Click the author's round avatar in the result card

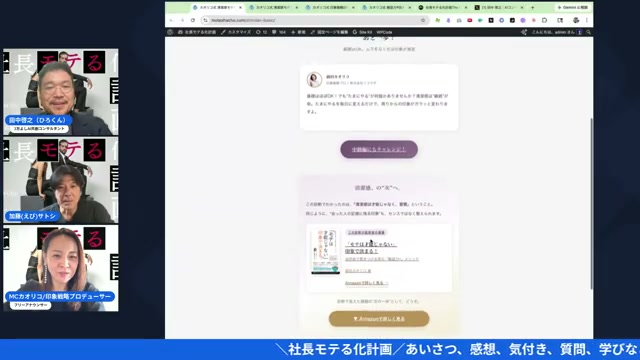(x=314, y=80)
